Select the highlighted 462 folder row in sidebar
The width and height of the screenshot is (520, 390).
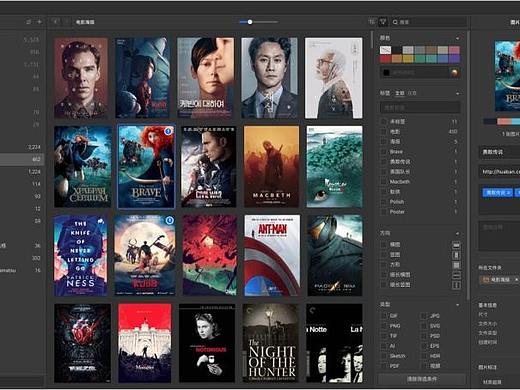(22, 159)
